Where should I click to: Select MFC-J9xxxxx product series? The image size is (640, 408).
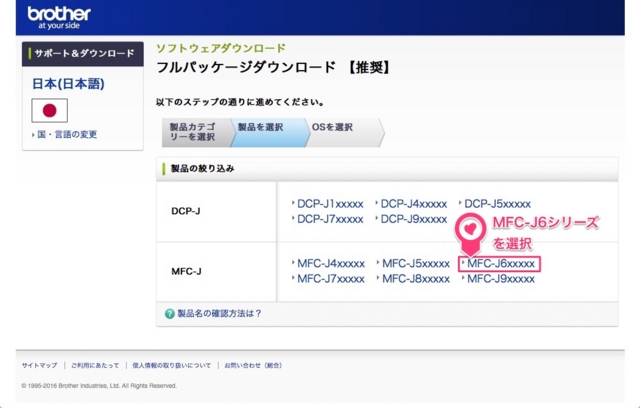pos(500,279)
